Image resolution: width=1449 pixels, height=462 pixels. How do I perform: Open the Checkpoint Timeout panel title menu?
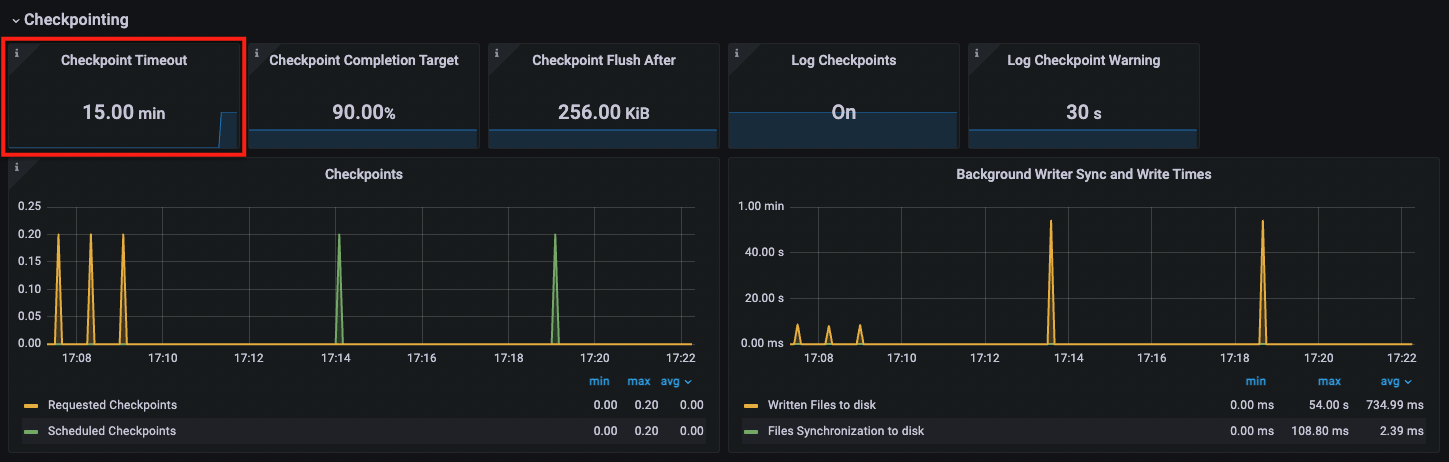click(x=123, y=60)
